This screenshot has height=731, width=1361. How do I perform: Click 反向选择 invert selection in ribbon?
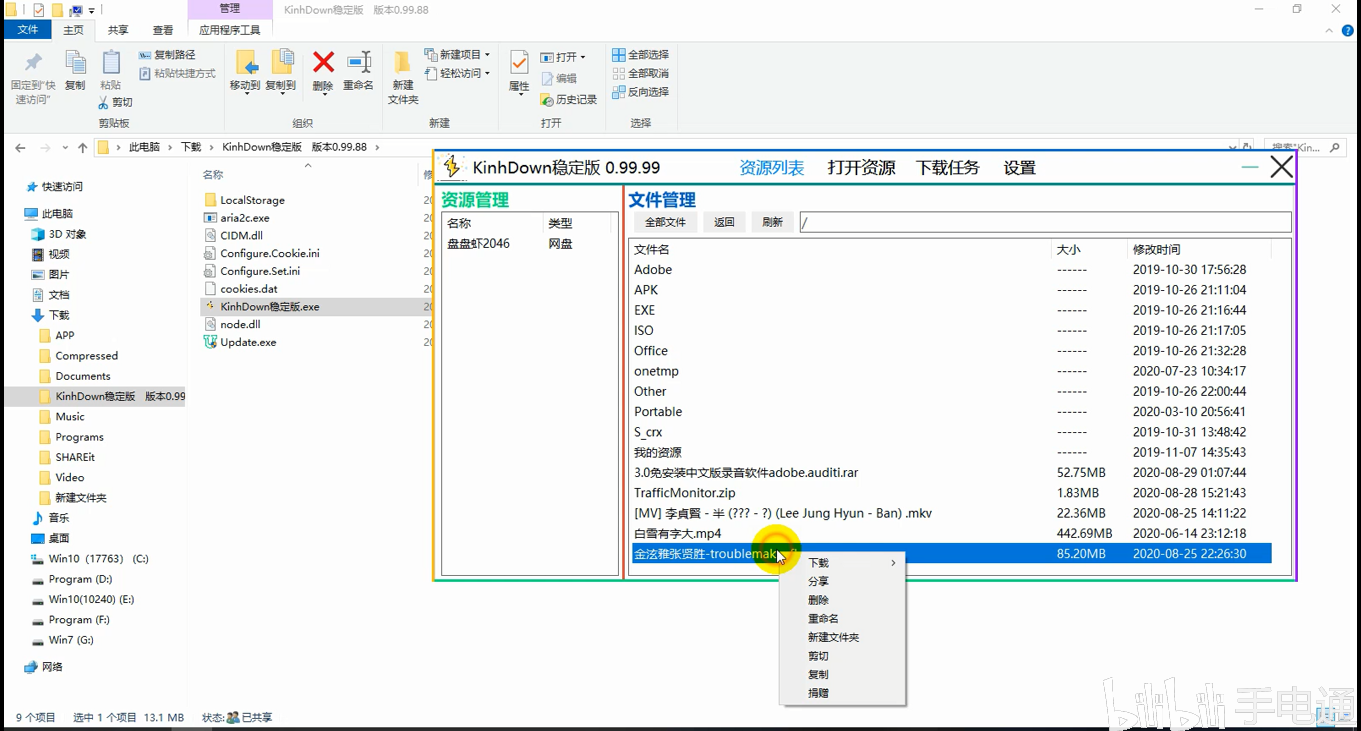click(x=640, y=92)
